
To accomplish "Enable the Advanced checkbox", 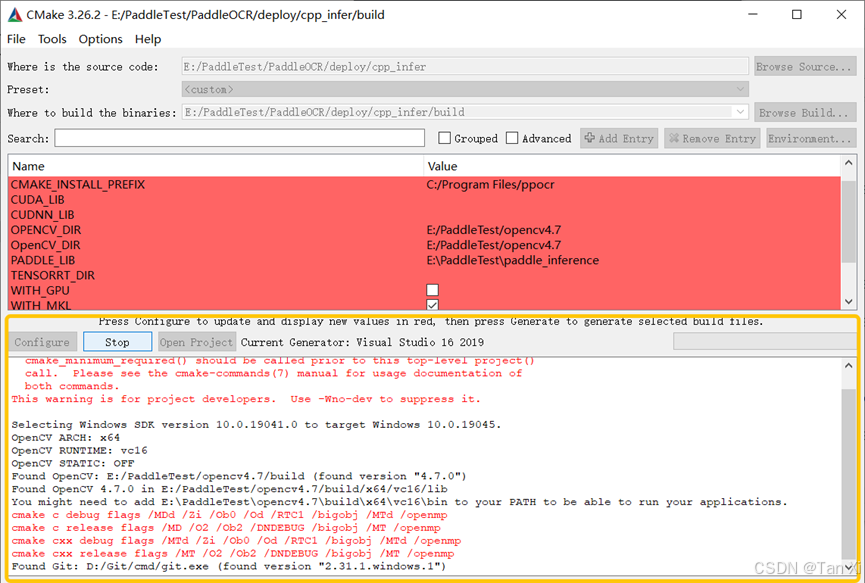I will 512,138.
